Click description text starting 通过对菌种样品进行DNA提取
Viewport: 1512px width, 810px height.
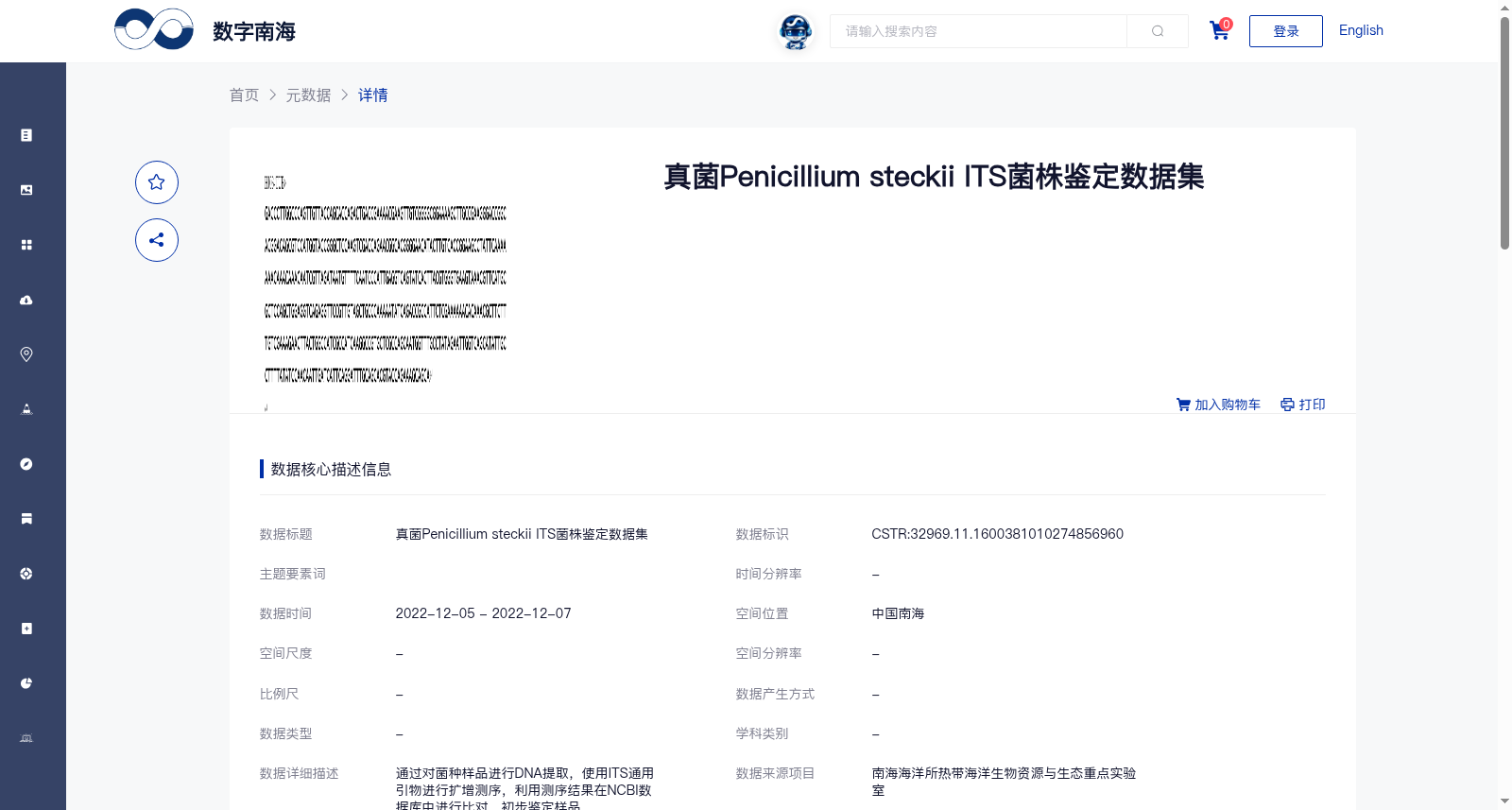tap(524, 788)
